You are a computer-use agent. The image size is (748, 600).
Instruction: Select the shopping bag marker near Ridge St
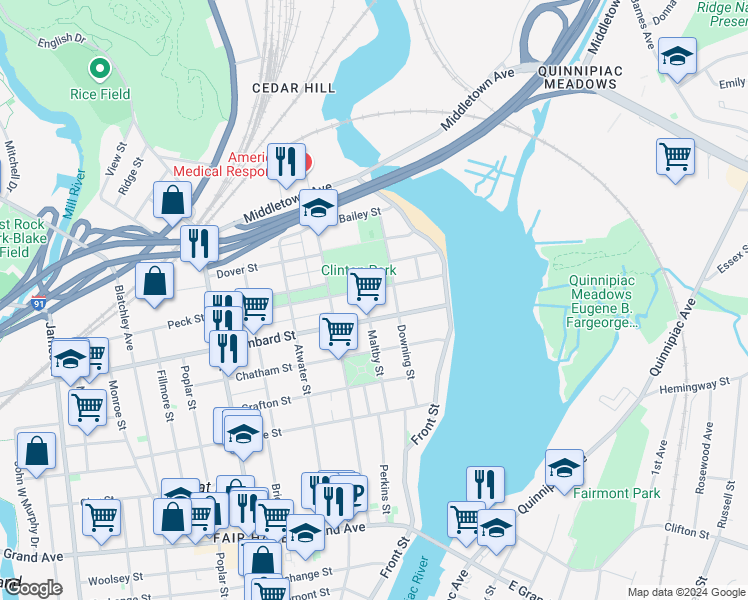click(173, 203)
